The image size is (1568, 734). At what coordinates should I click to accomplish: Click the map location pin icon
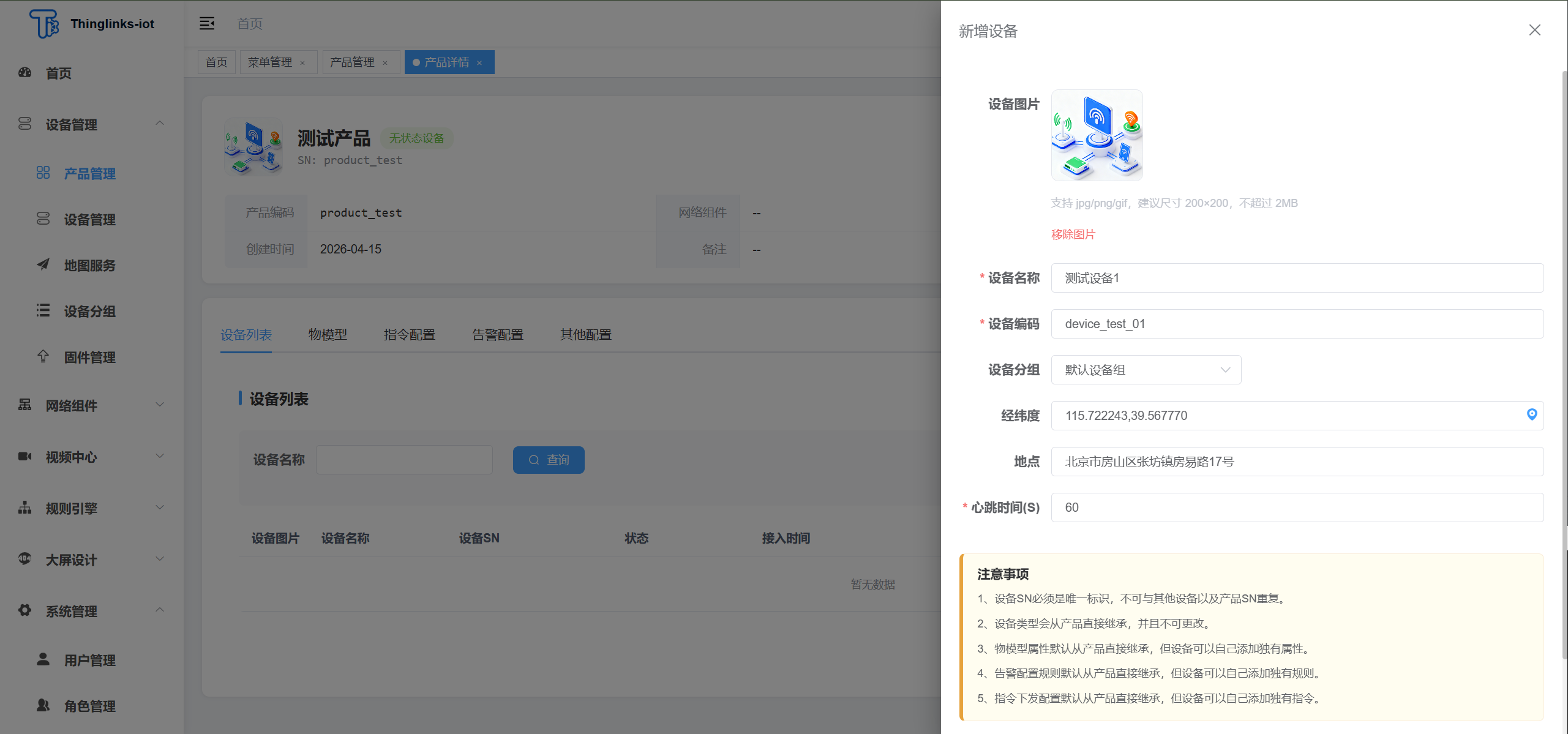[x=1531, y=414]
